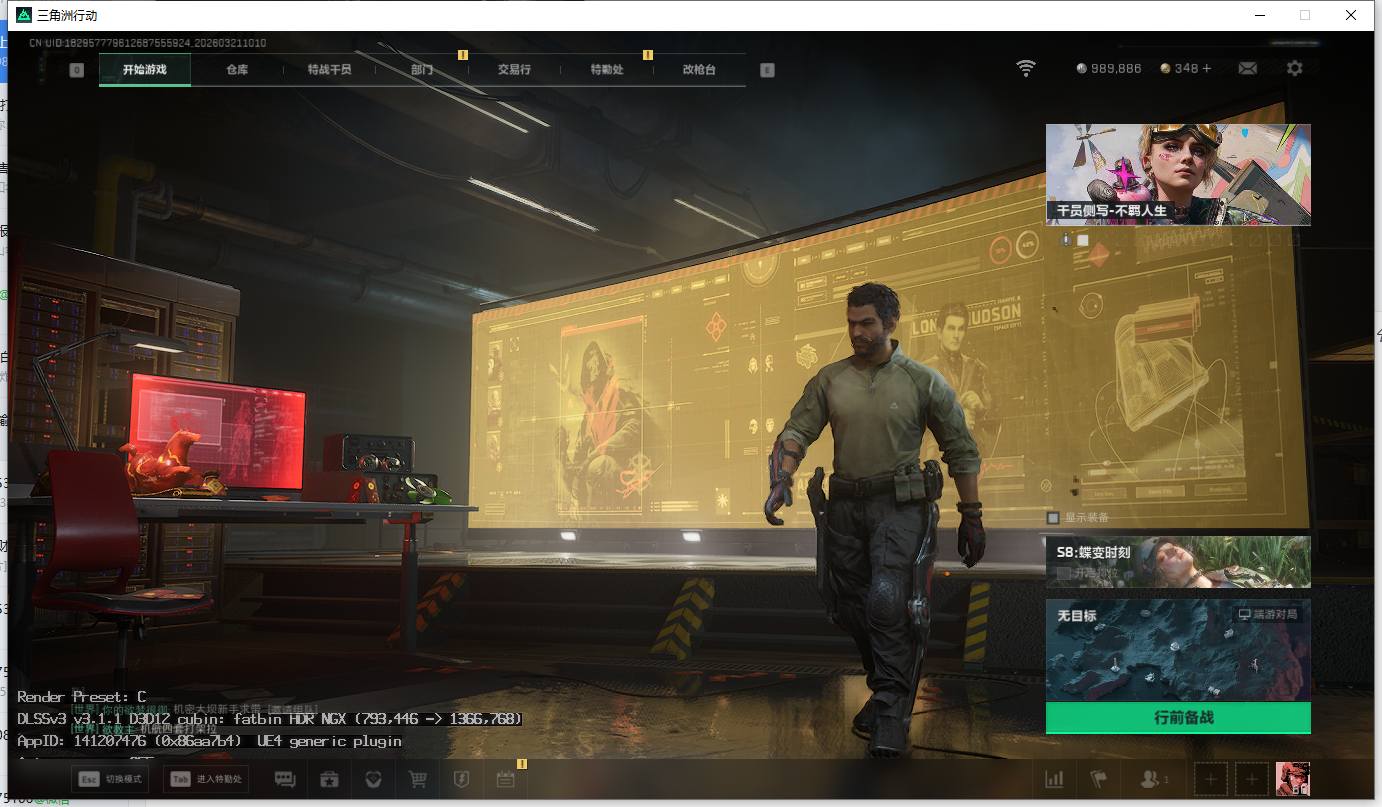Image resolution: width=1382 pixels, height=807 pixels.
Task: Open the shopping cart store icon
Action: [418, 779]
